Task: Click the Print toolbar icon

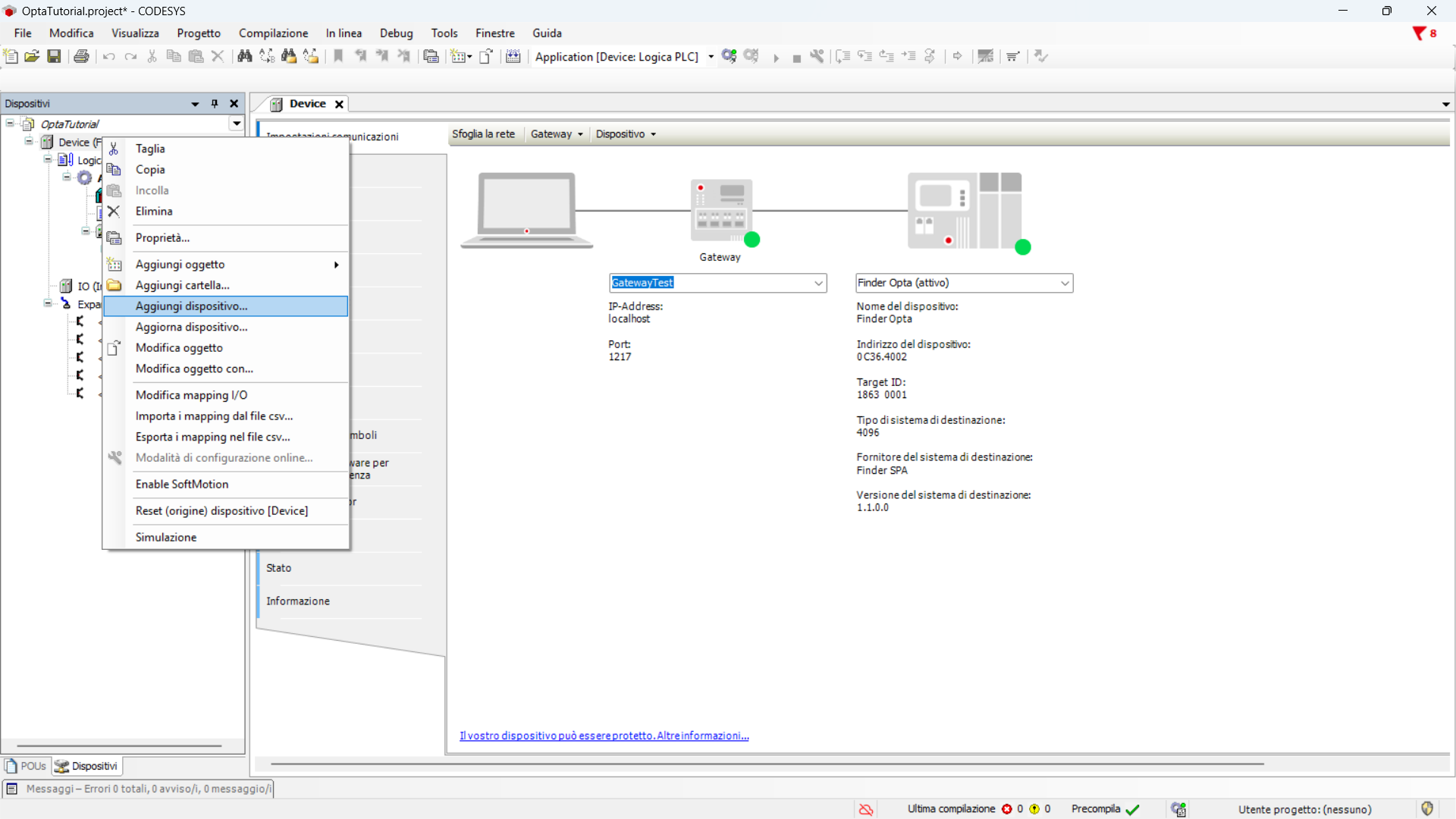Action: click(81, 56)
